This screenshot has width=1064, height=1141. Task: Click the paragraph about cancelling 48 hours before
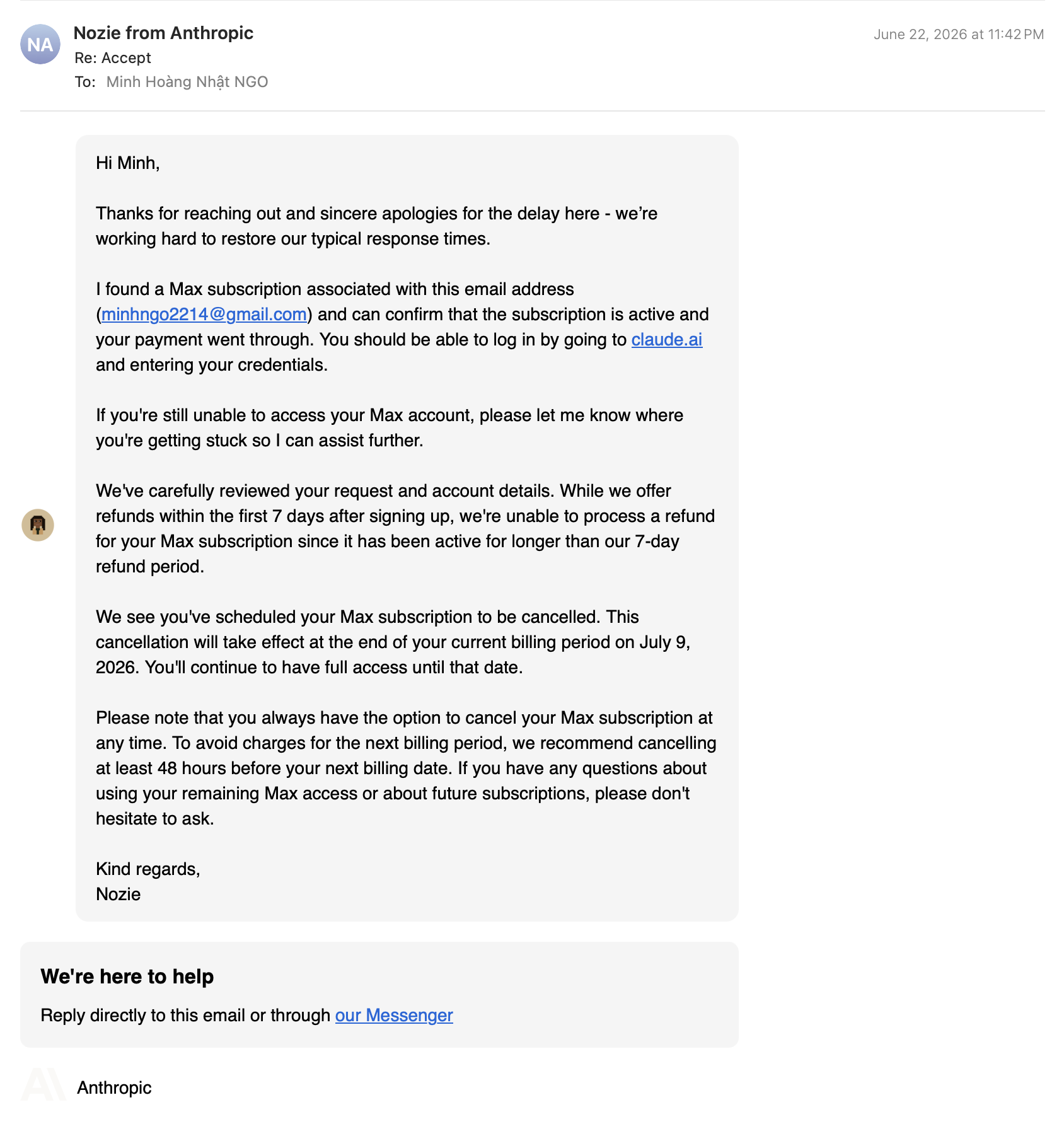coord(406,768)
